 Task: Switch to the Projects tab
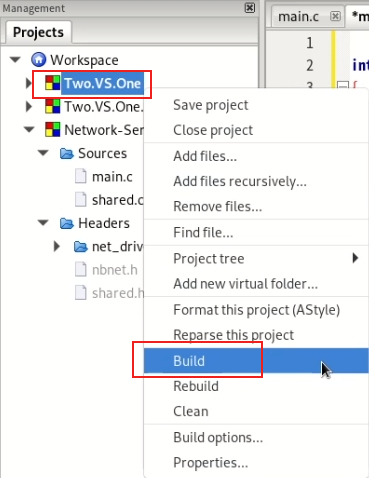[38, 32]
